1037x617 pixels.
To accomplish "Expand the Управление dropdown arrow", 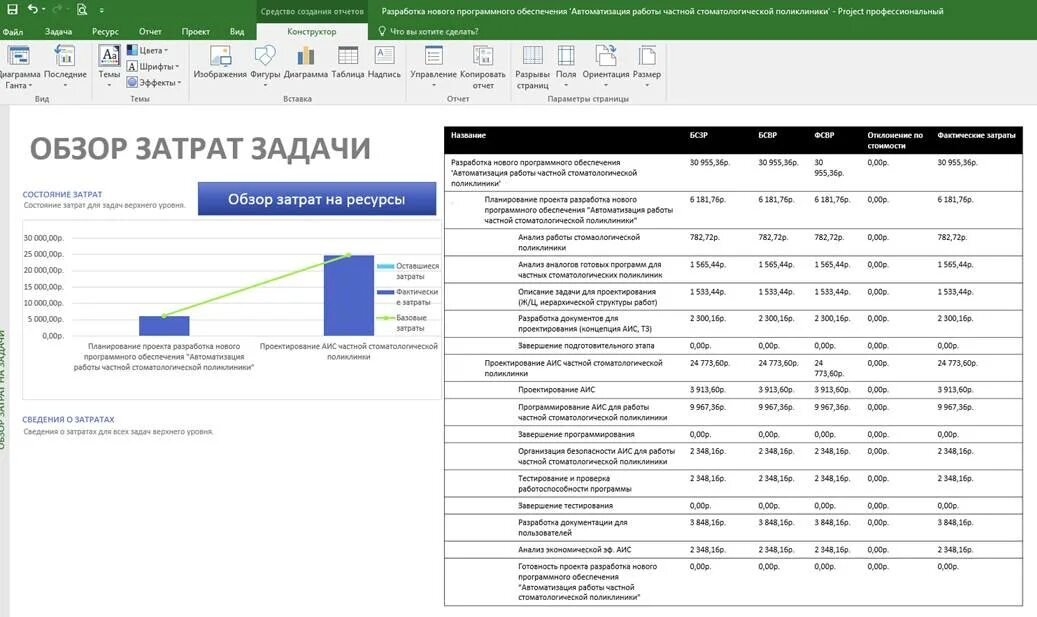I will click(x=433, y=85).
